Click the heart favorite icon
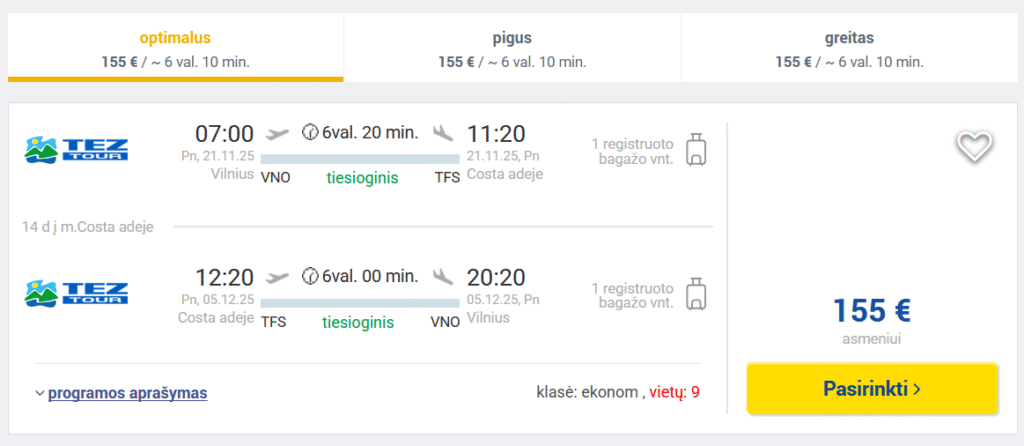This screenshot has width=1024, height=446. click(x=973, y=148)
